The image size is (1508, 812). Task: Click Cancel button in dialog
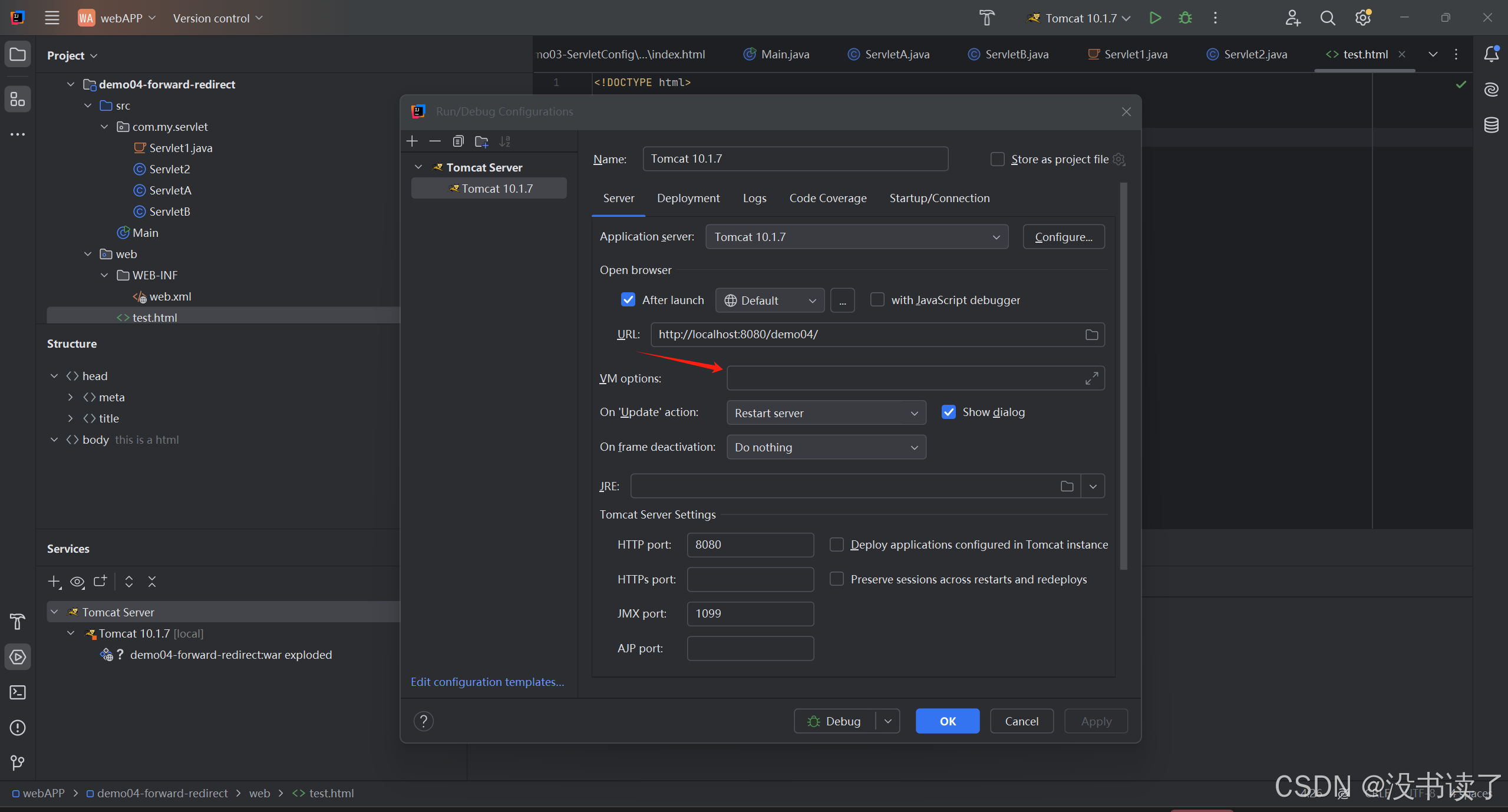tap(1021, 721)
